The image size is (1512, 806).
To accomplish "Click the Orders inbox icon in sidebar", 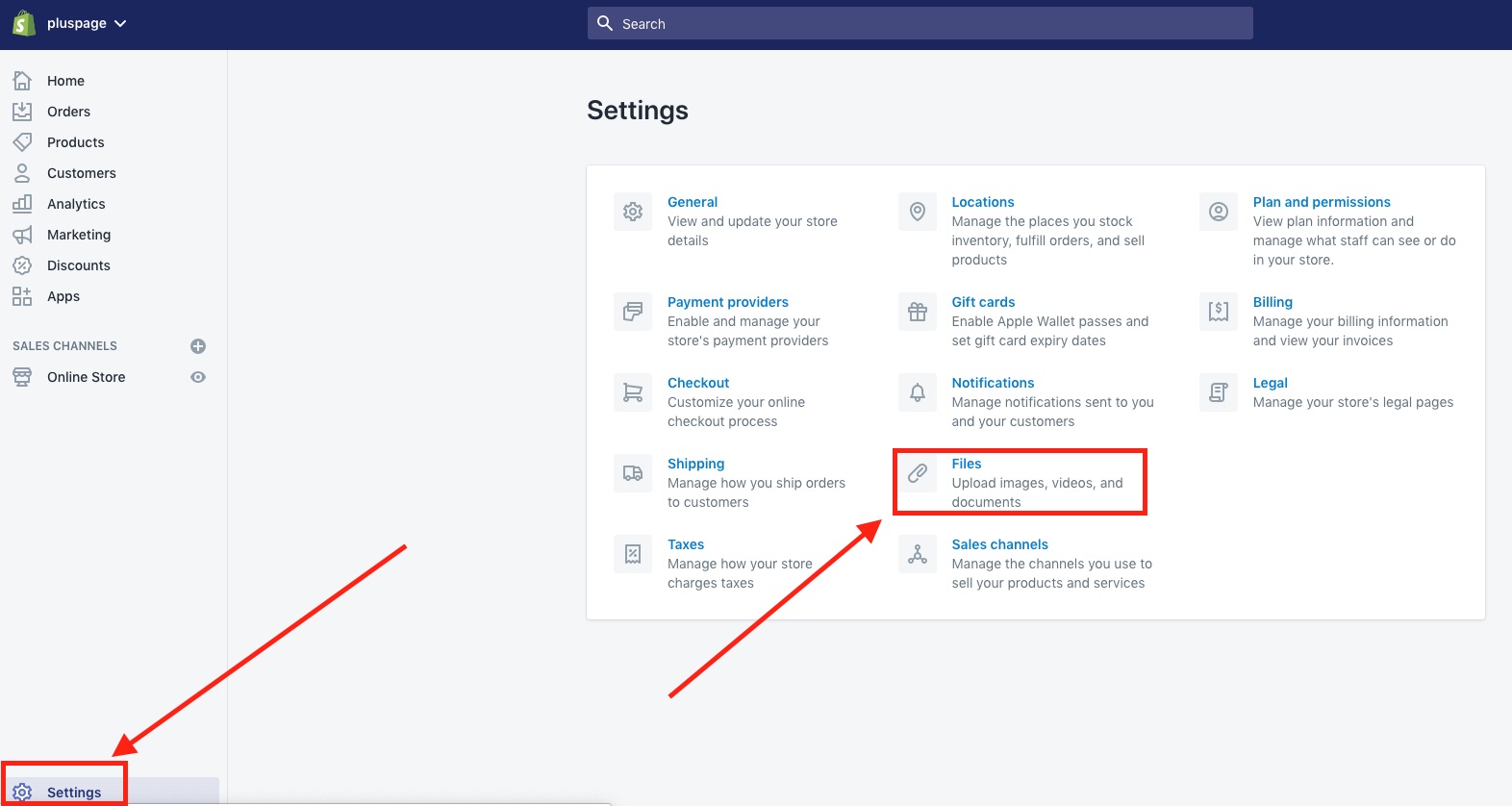I will click(x=22, y=112).
